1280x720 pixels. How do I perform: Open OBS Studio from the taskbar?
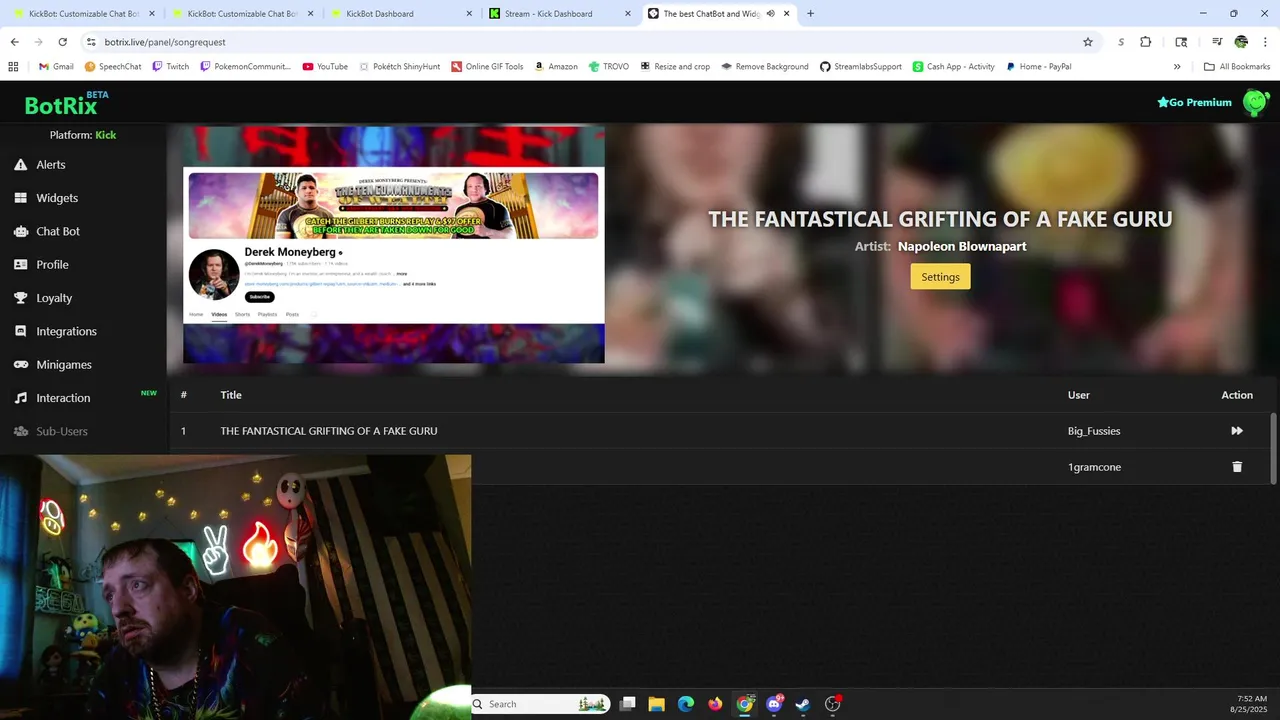[x=833, y=704]
